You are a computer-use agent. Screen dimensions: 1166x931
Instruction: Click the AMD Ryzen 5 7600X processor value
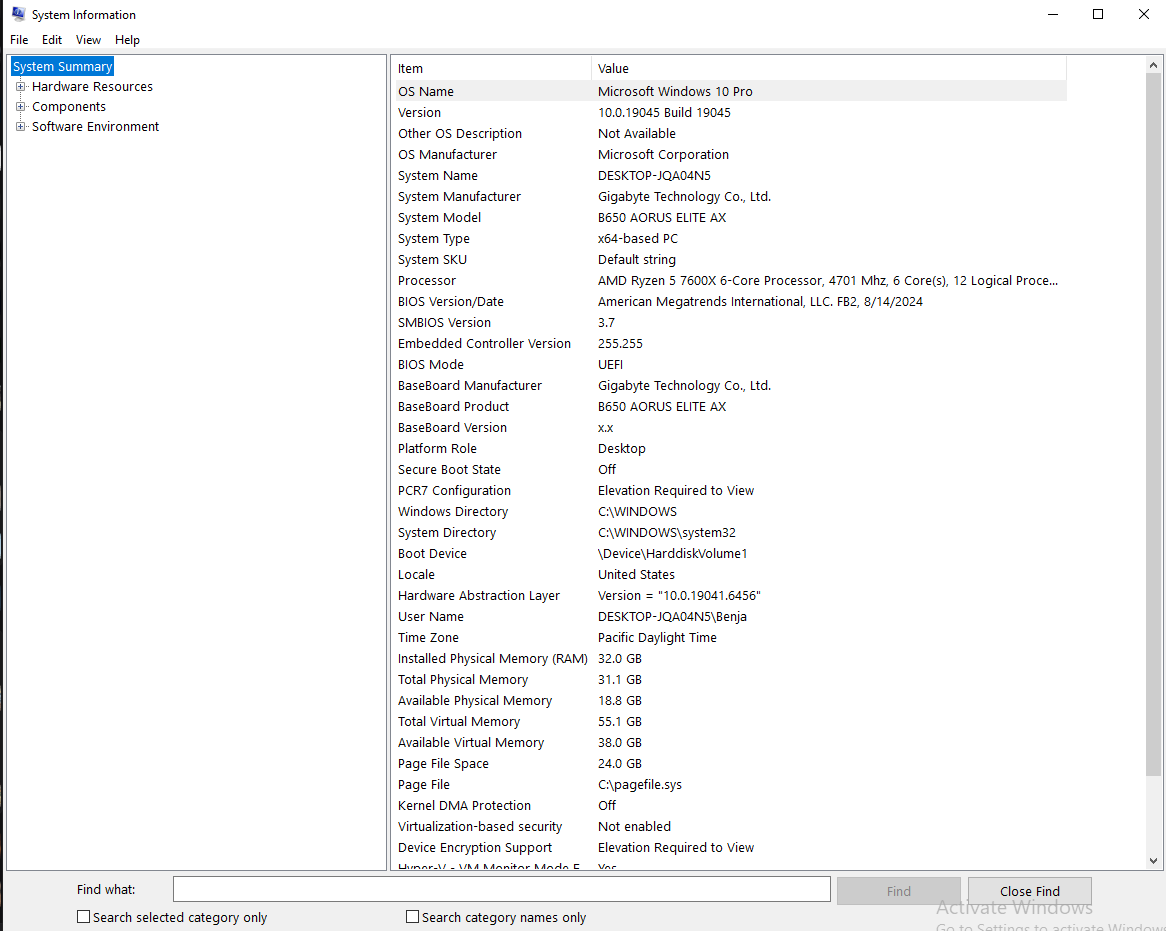click(828, 280)
